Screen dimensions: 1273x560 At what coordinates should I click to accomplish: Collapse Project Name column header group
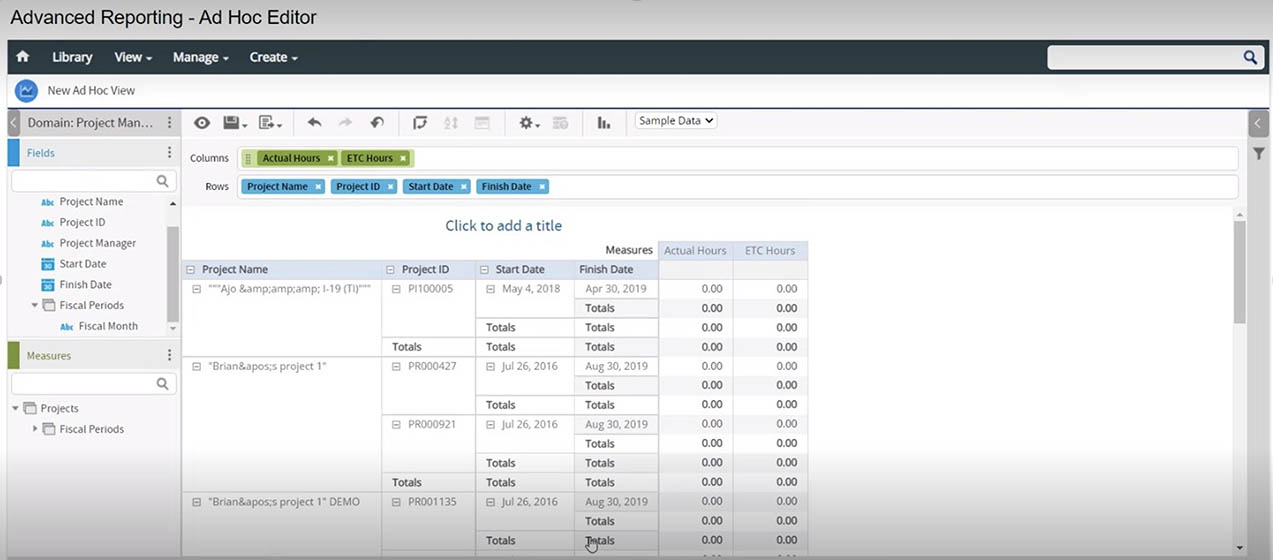(x=191, y=269)
